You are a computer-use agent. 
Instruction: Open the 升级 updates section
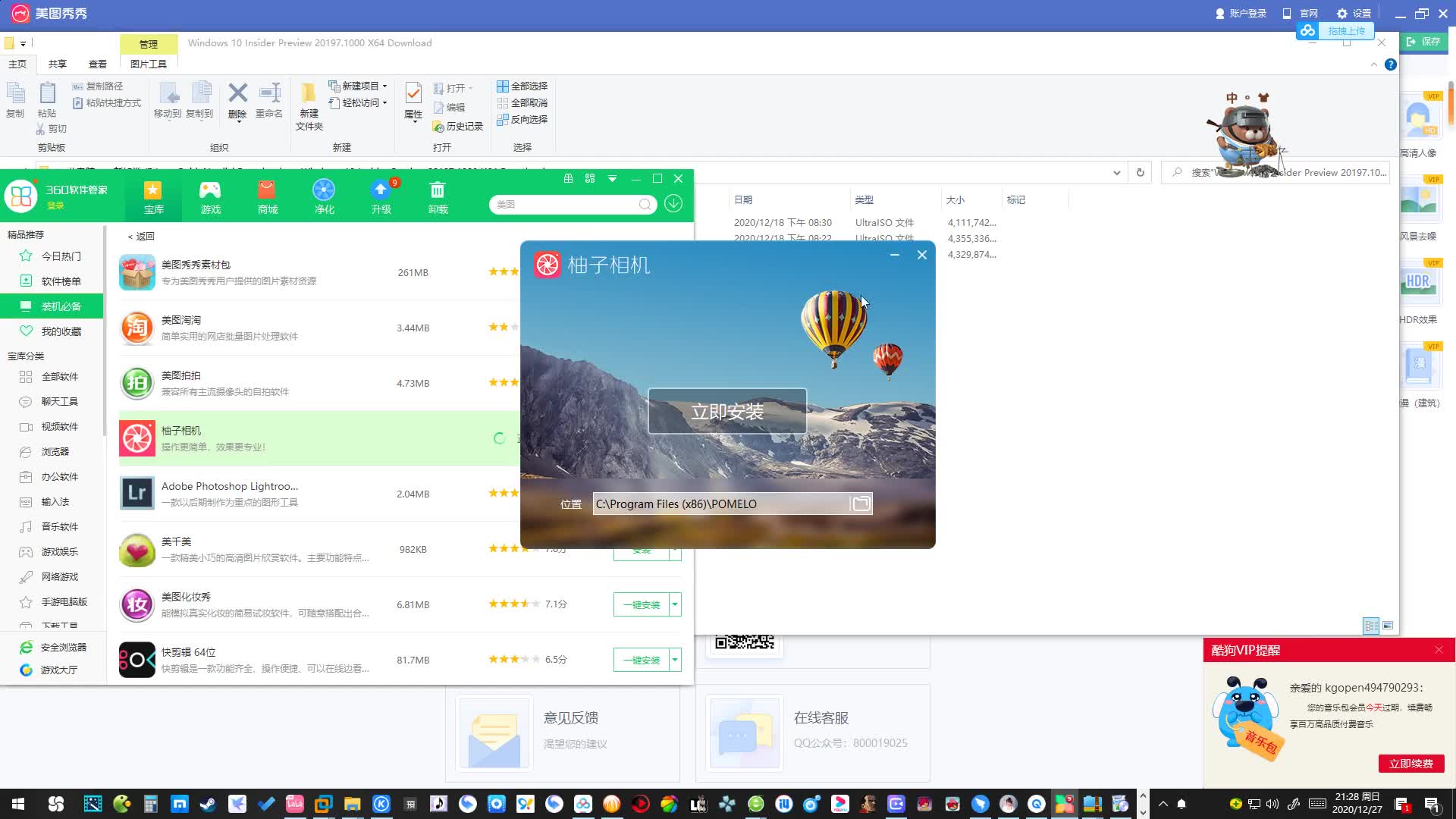point(381,197)
